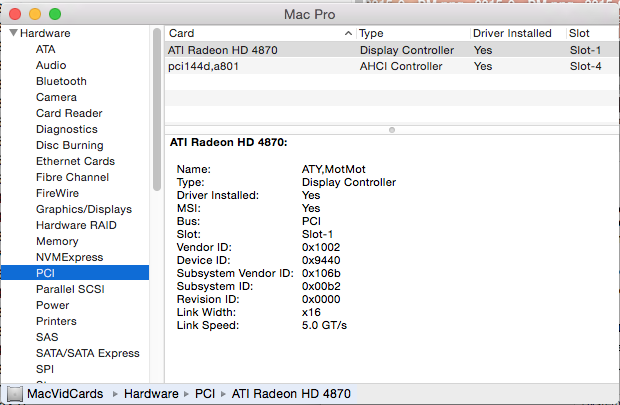
Task: Select Camera in the sidebar
Action: [x=56, y=97]
